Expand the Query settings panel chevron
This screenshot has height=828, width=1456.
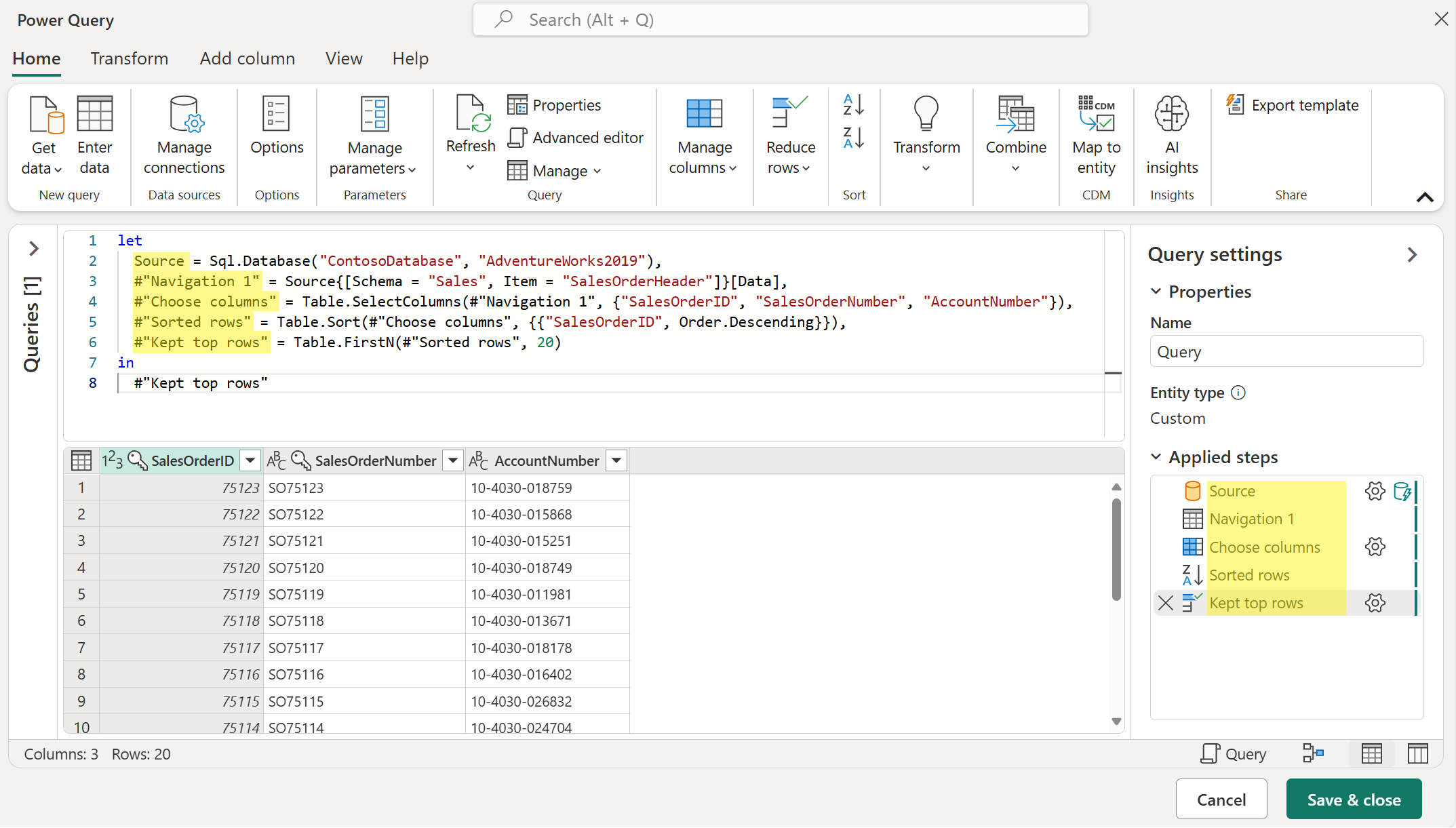tap(1411, 254)
